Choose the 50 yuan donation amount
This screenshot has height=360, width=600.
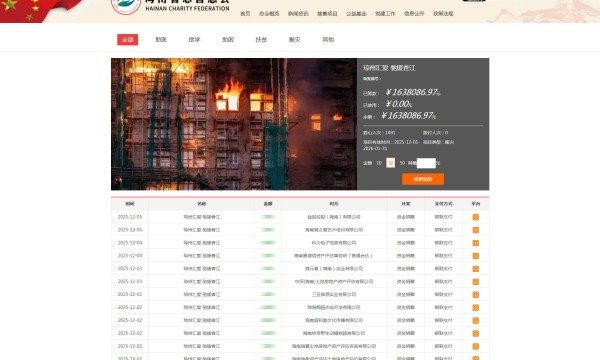click(x=402, y=163)
